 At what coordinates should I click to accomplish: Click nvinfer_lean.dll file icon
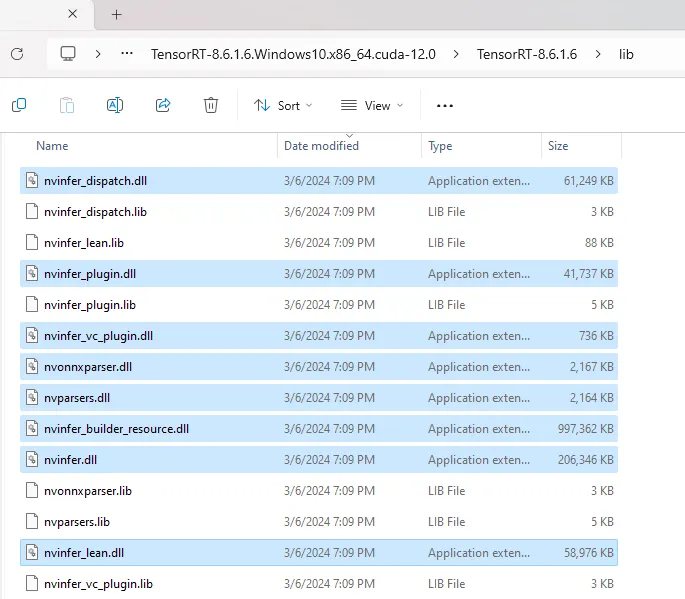pos(32,553)
